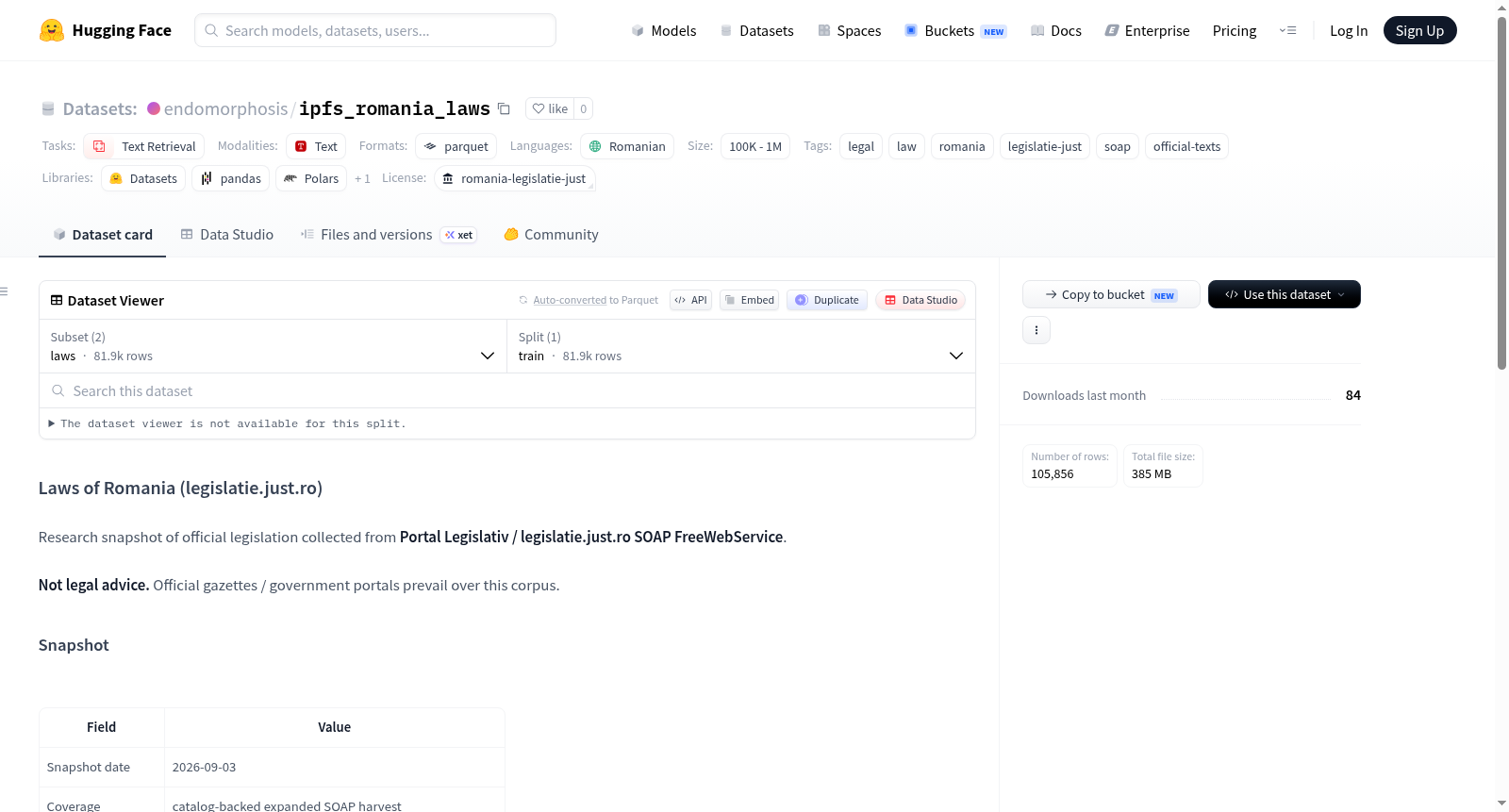
Task: Select the parquet format tag
Action: (456, 146)
